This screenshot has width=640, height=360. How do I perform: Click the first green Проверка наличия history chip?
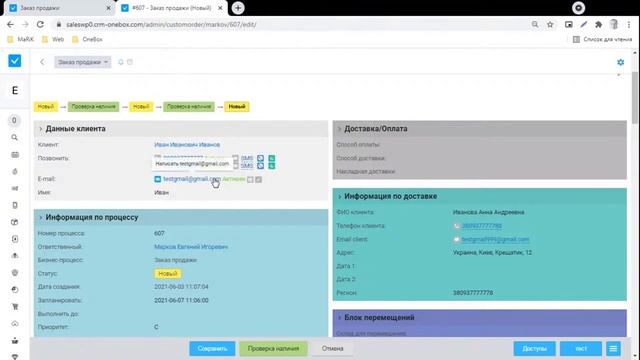click(x=93, y=107)
